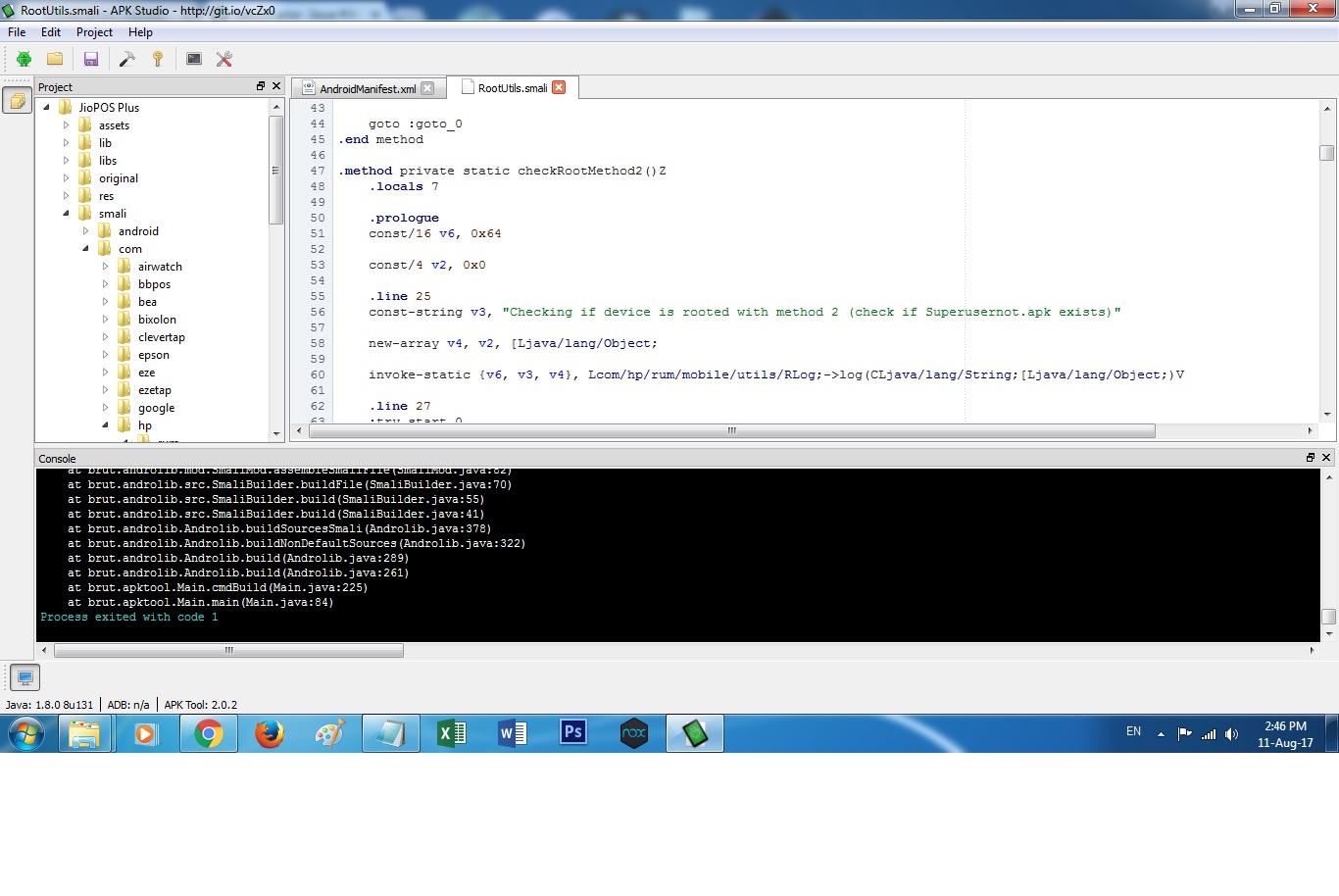
Task: Click the console horizontal scrollbar thumb
Action: (x=228, y=650)
